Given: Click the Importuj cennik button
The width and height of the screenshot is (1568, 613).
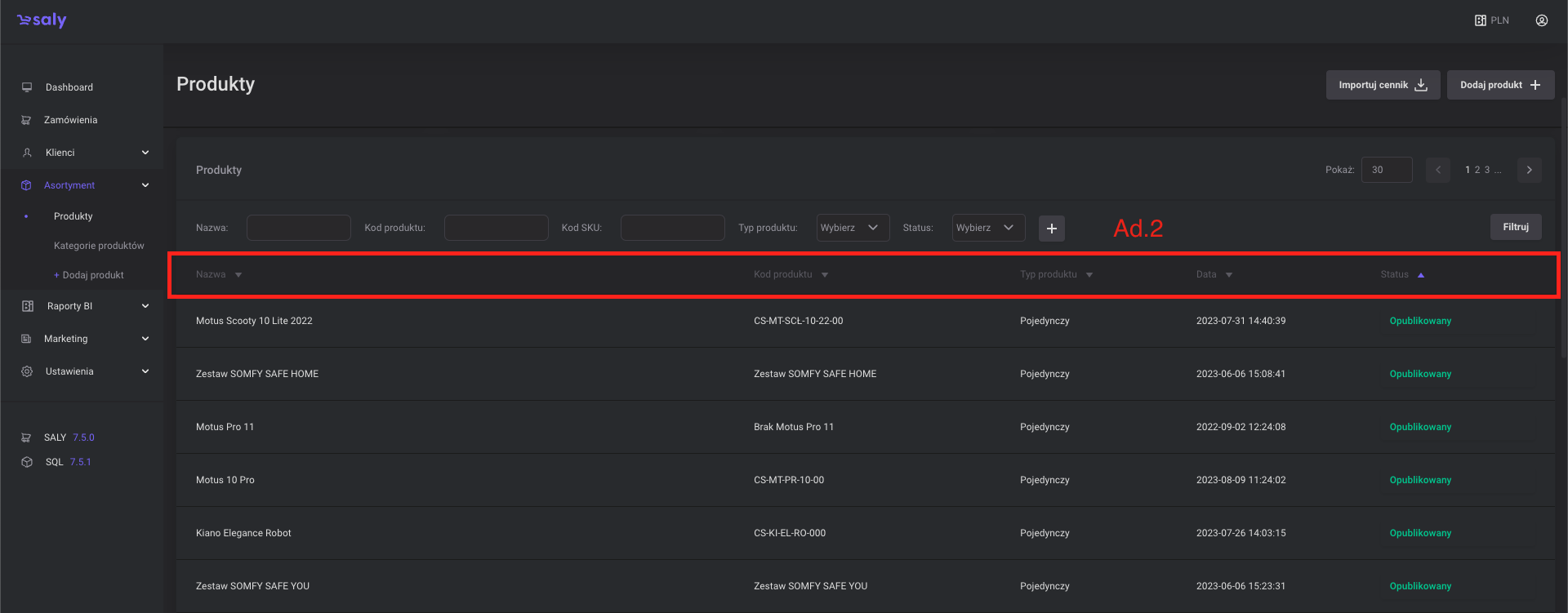Looking at the screenshot, I should point(1382,85).
